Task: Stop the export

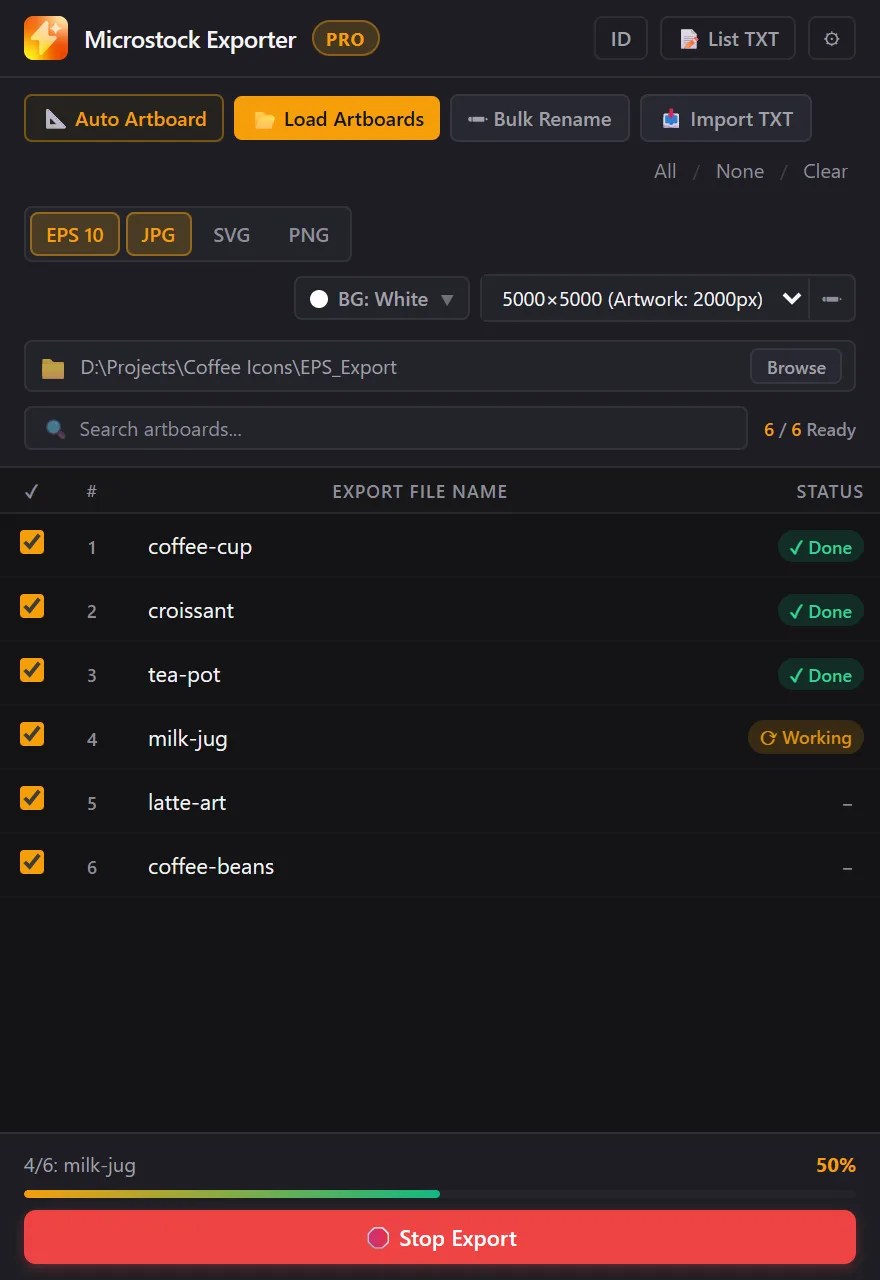Action: 440,1238
